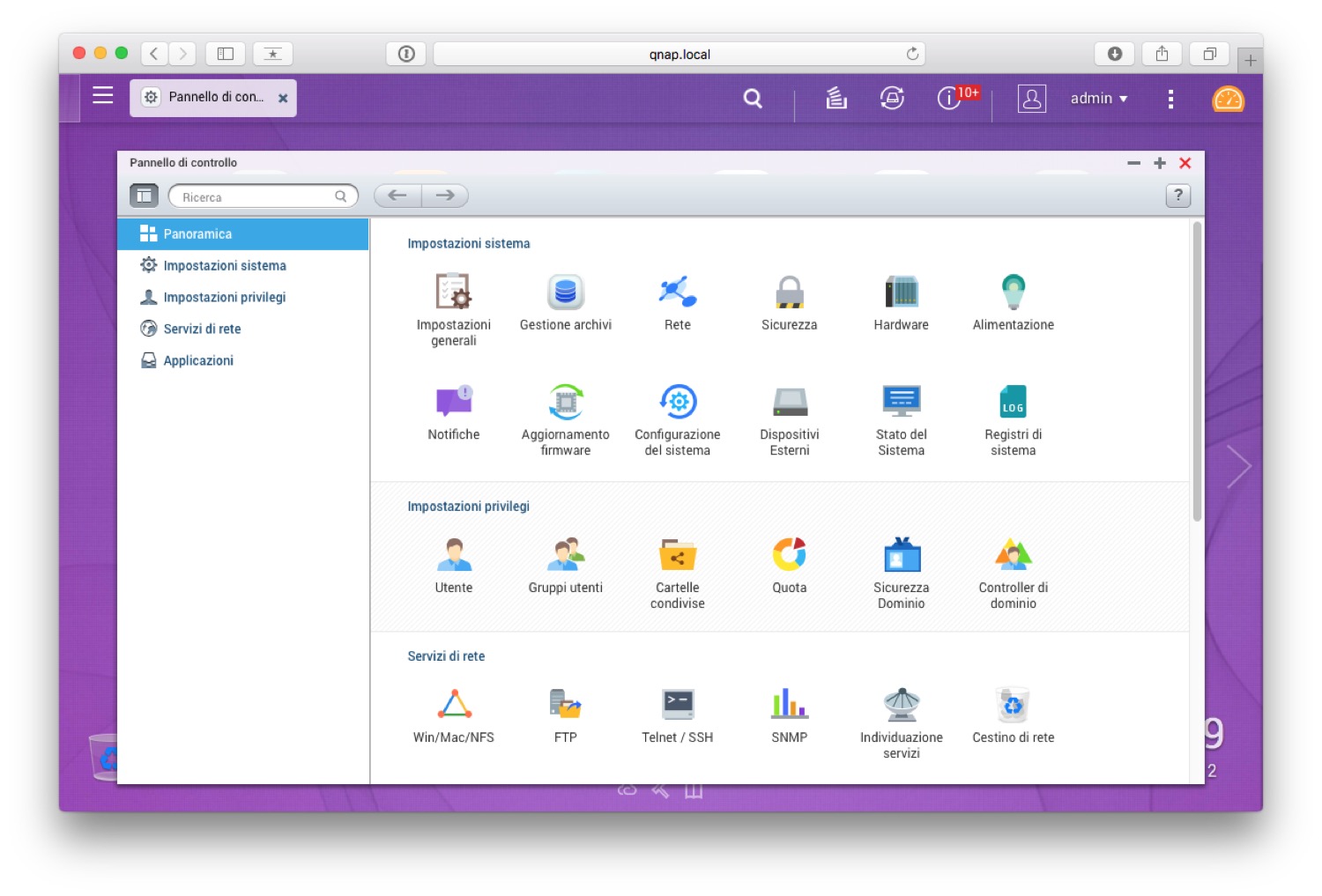Screen dimensions: 1322x896
Task: Jump to Servizi di rete section heading
Action: tap(446, 656)
